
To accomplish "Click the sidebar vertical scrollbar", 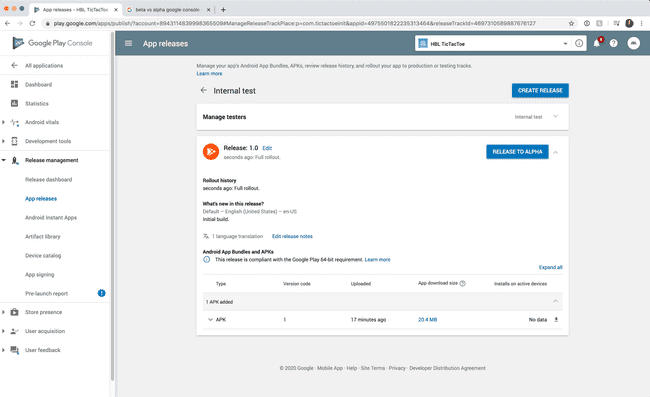I will [112, 207].
